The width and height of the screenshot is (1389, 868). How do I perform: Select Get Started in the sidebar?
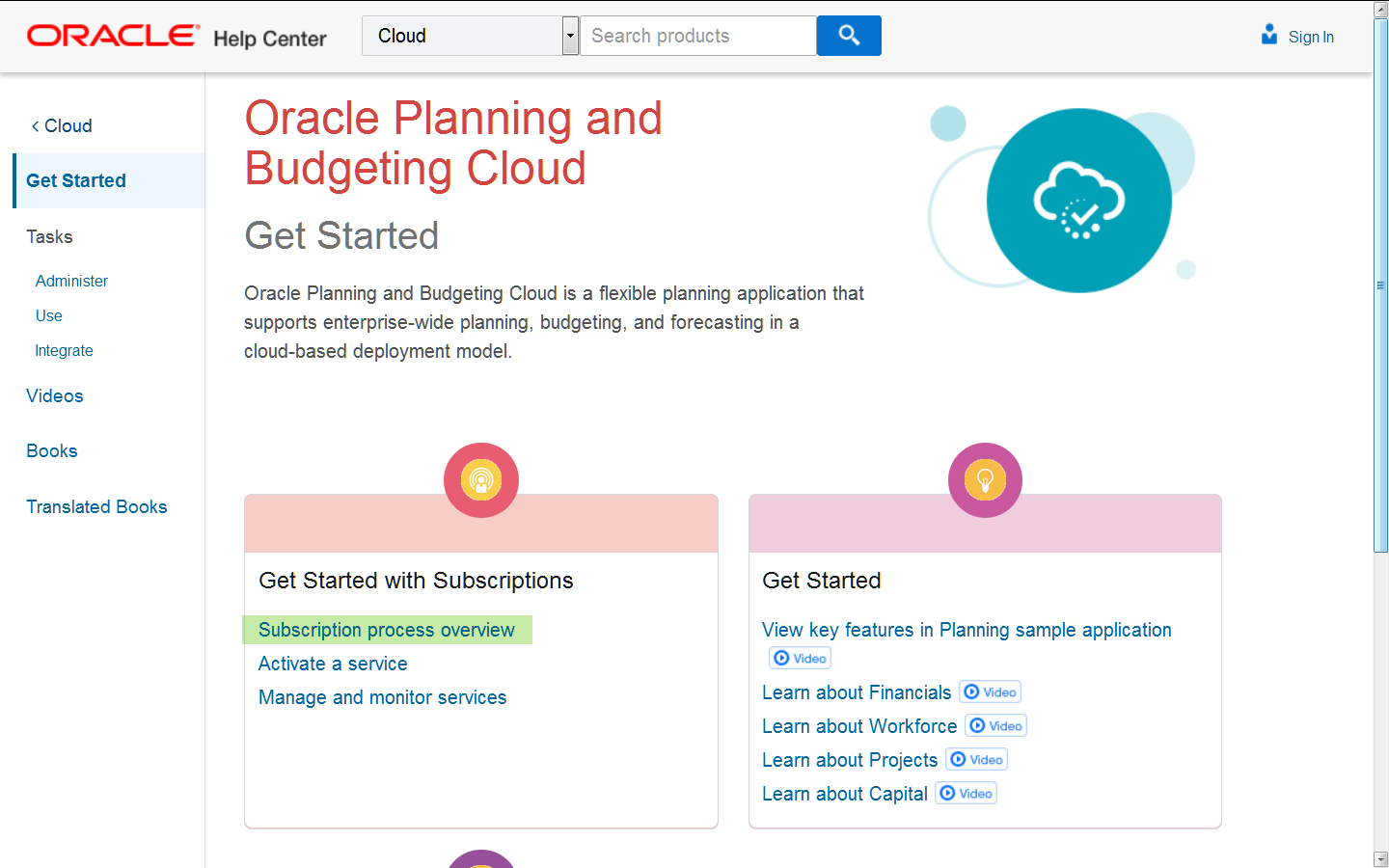click(76, 181)
